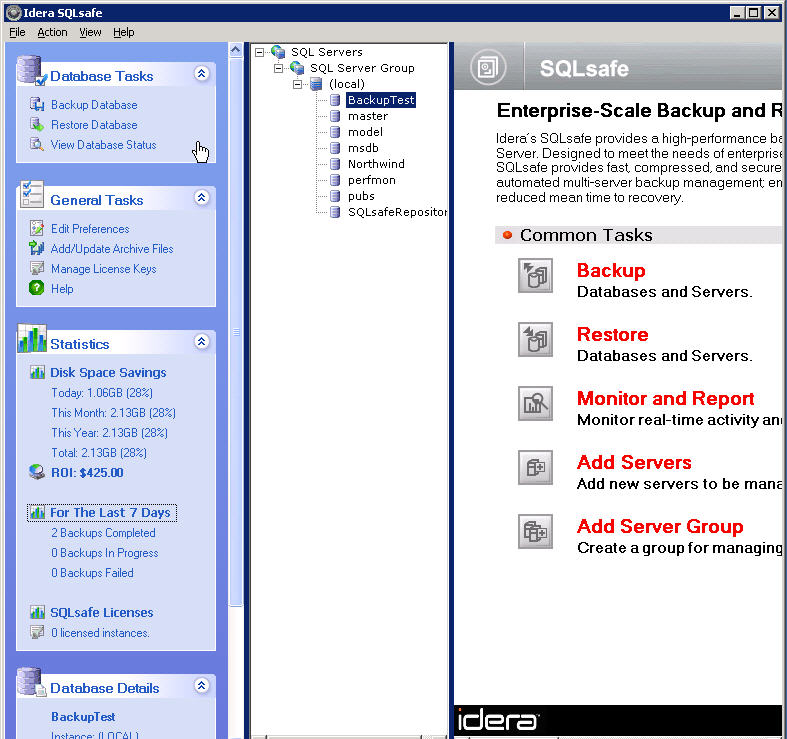Click the task pane vertical scrollbar thumb

tap(236, 332)
